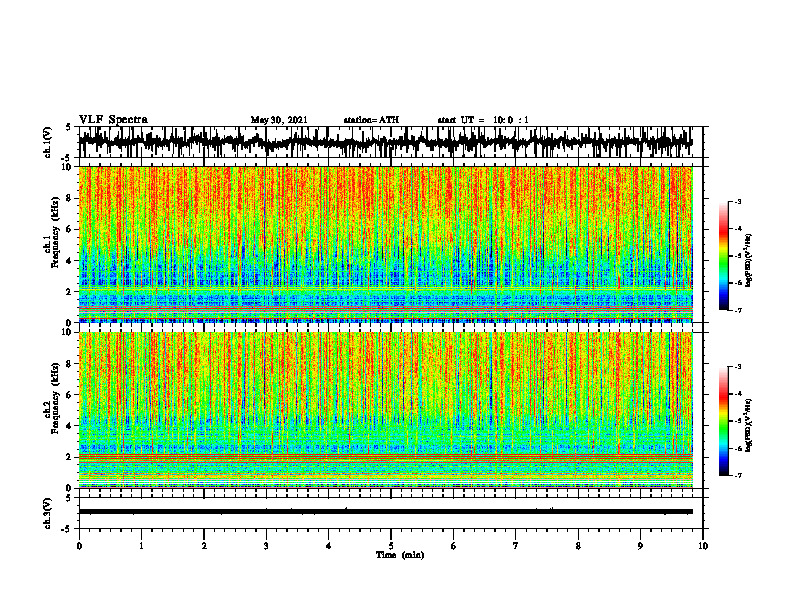The height and width of the screenshot is (612, 792).
Task: Click the "station= ATH" header label
Action: click(x=371, y=120)
